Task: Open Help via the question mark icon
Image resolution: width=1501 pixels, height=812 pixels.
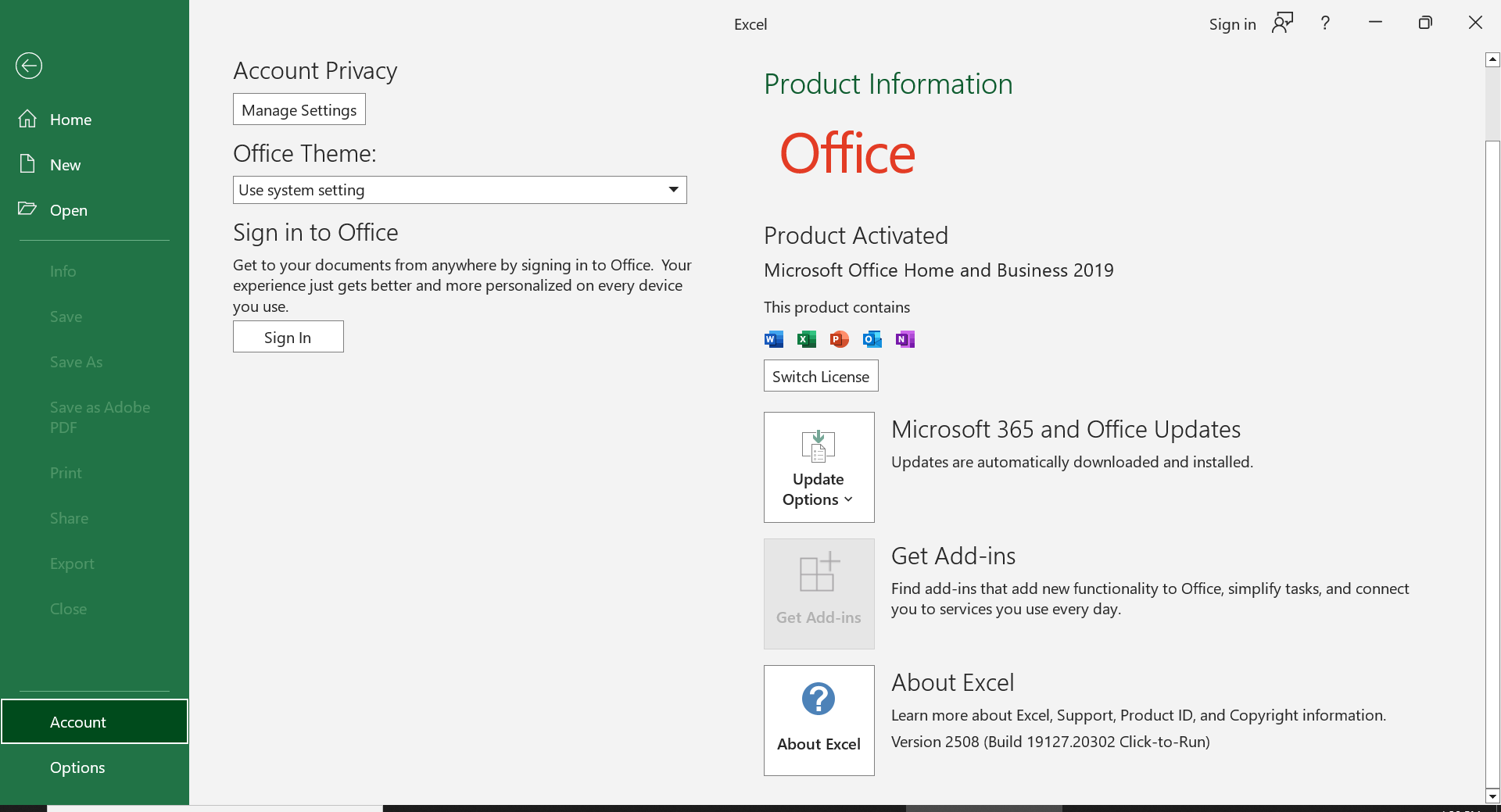Action: pos(1325,23)
